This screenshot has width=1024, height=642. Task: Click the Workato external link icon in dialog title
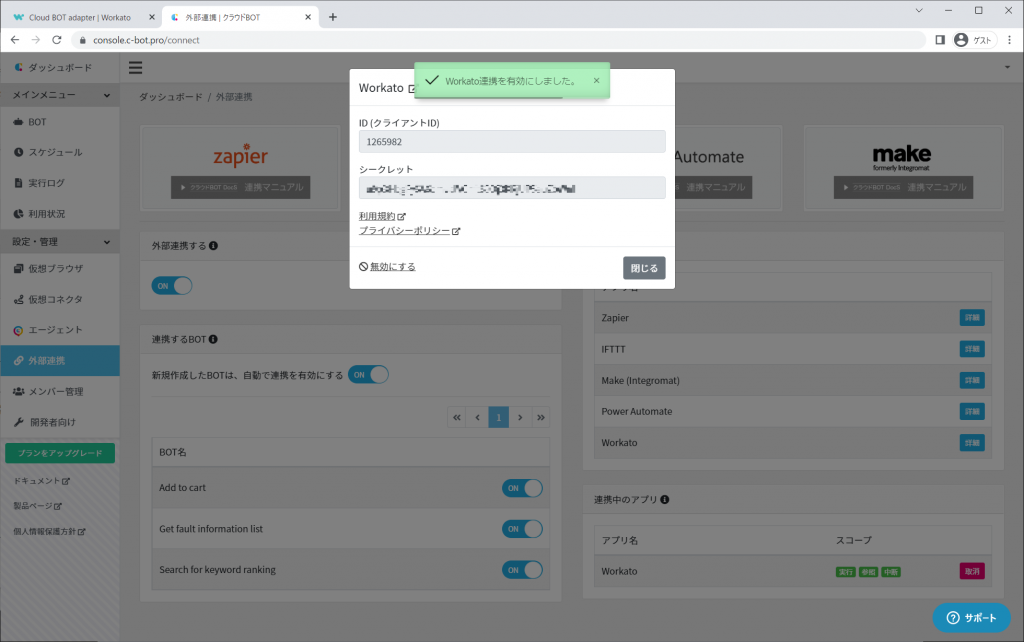tap(411, 88)
